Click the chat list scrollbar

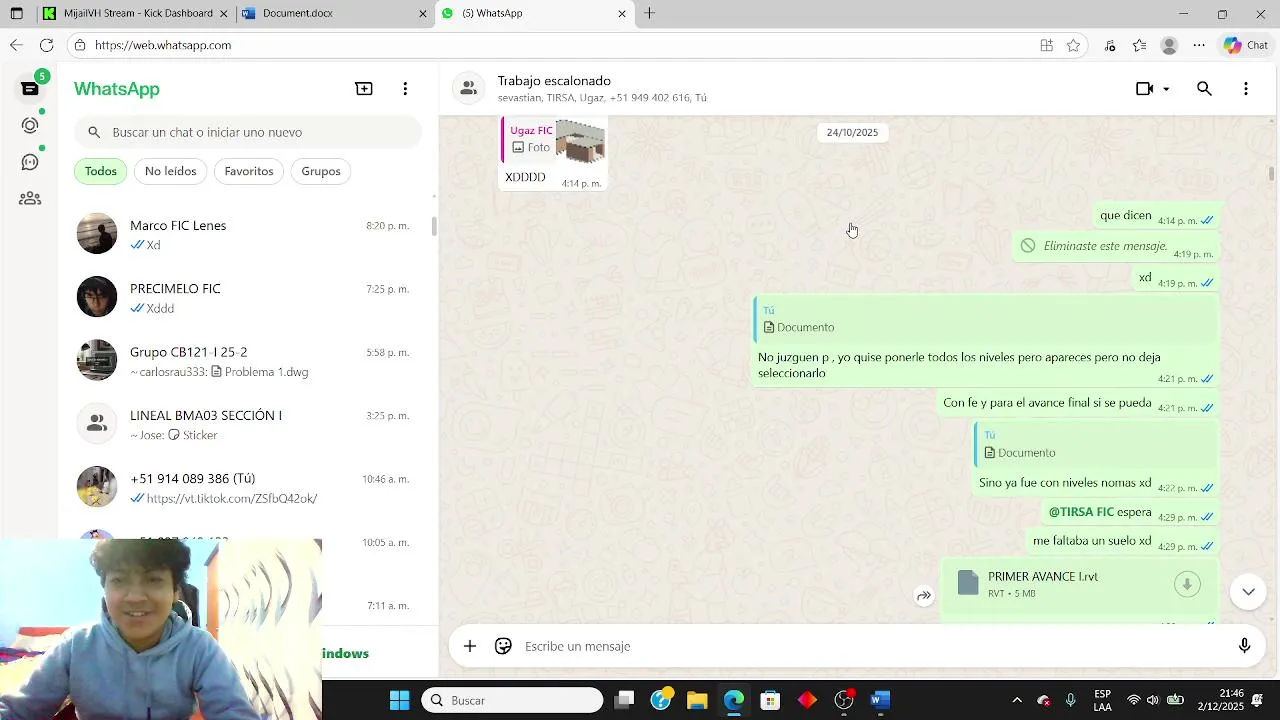click(434, 226)
